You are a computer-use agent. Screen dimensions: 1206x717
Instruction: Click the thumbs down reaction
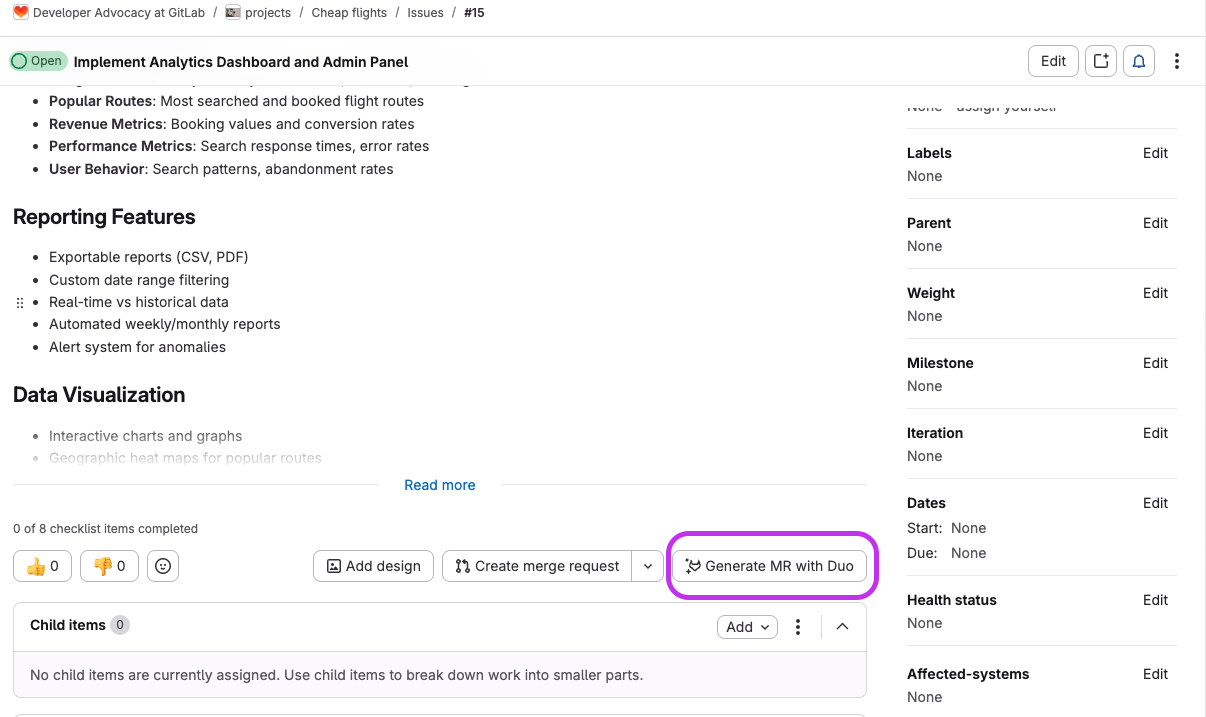tap(109, 565)
